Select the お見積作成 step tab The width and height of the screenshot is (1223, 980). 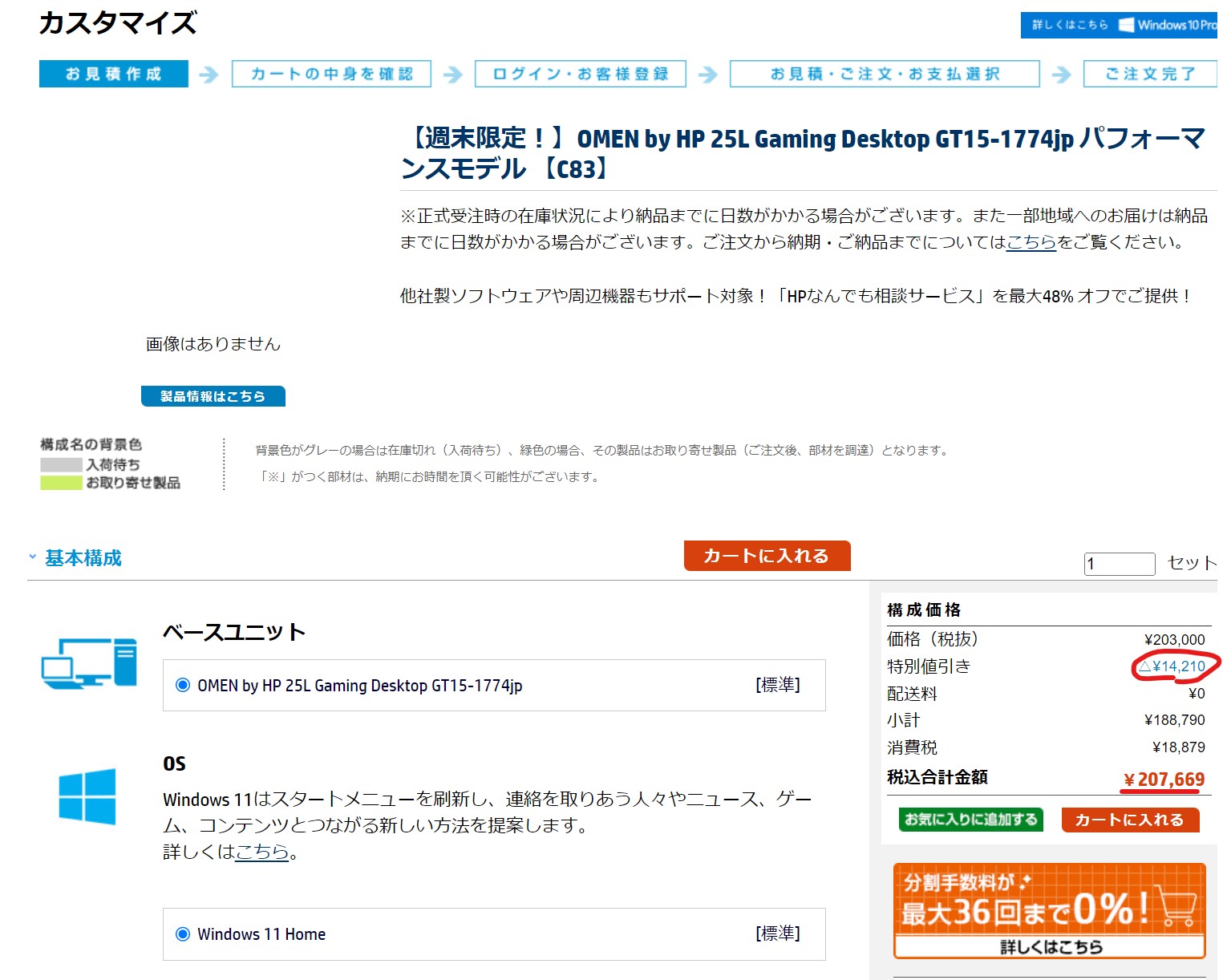114,74
